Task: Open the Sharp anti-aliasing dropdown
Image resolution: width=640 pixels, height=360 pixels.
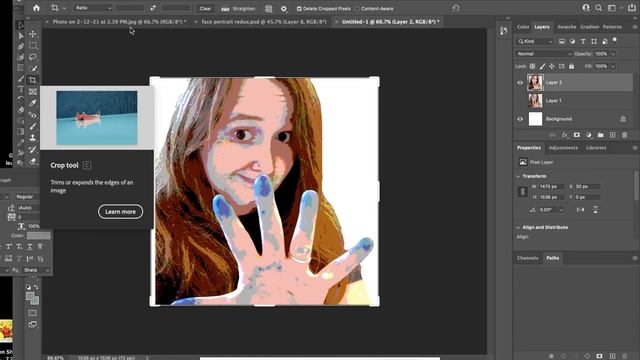Action: 36,270
